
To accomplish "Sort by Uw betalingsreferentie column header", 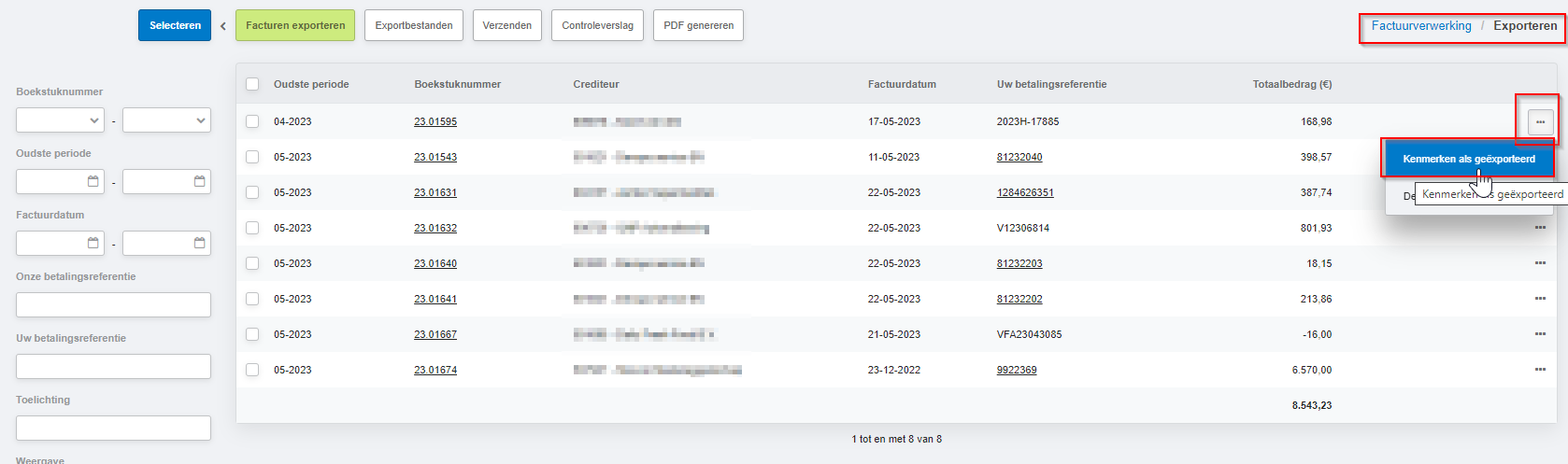I will (1052, 84).
